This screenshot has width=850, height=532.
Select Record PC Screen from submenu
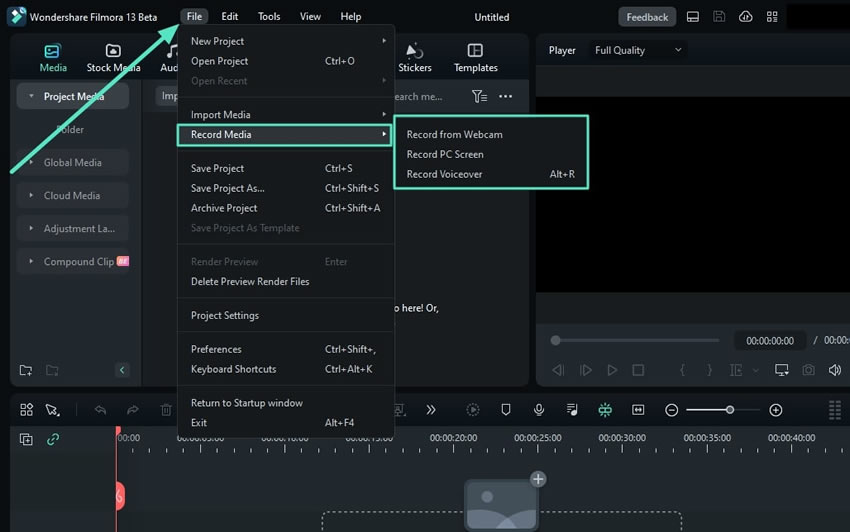click(x=445, y=154)
